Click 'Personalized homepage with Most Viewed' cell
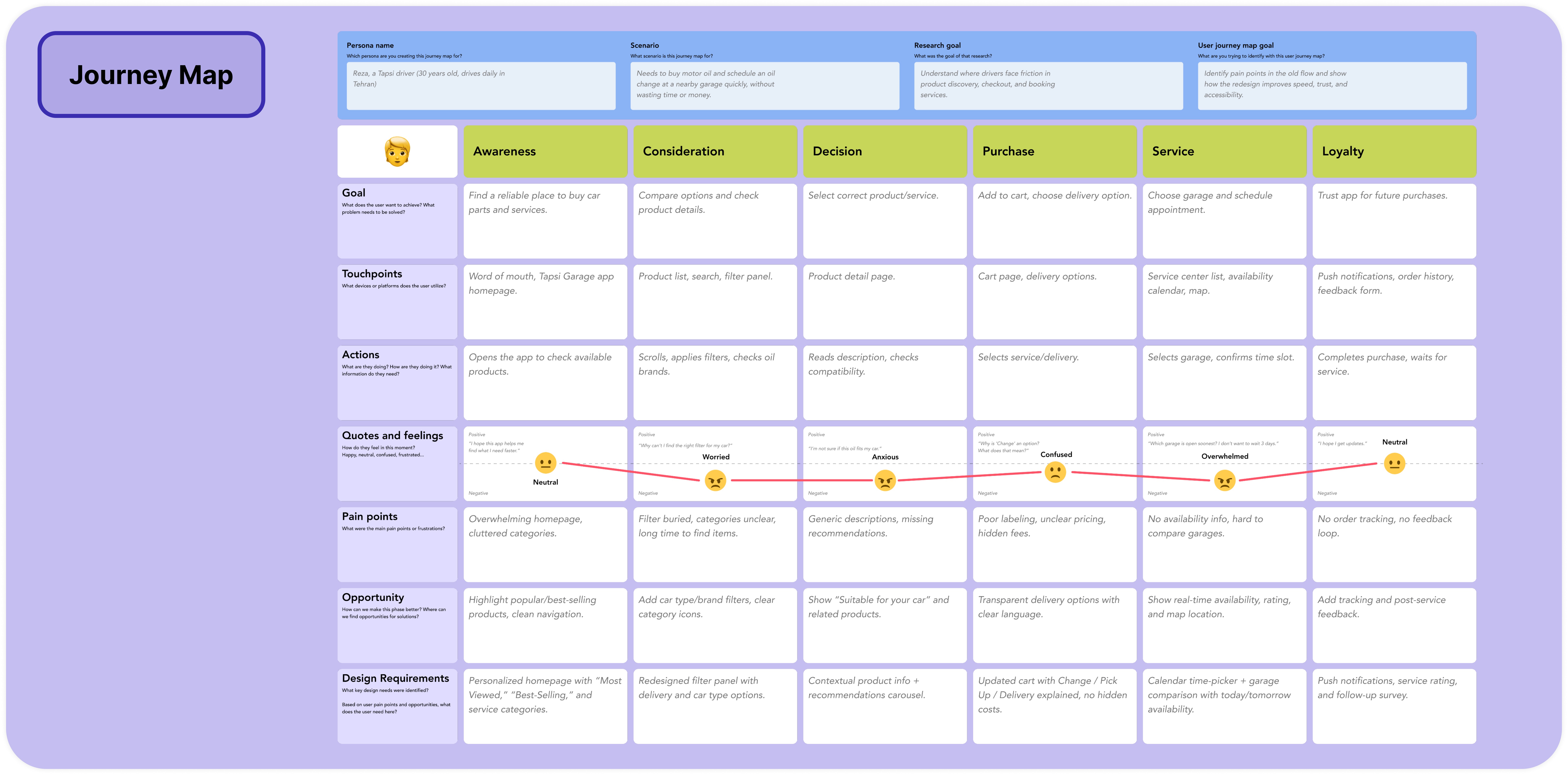The image size is (1568, 775). tap(545, 706)
